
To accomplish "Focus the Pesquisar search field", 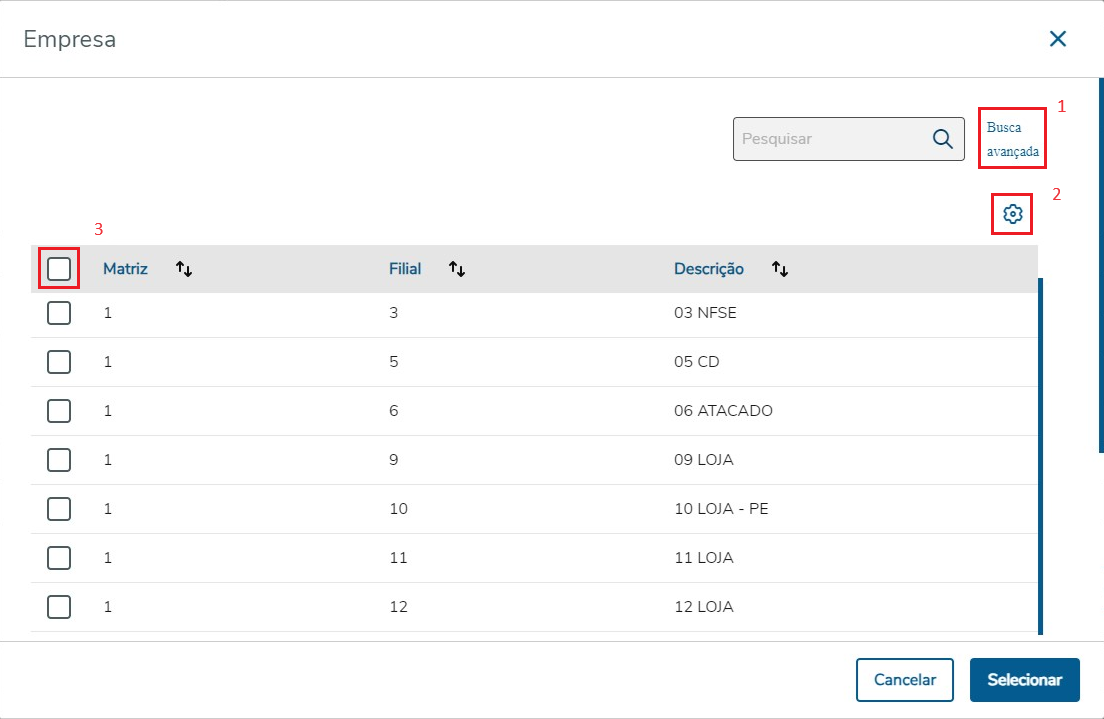I will pyautogui.click(x=830, y=139).
